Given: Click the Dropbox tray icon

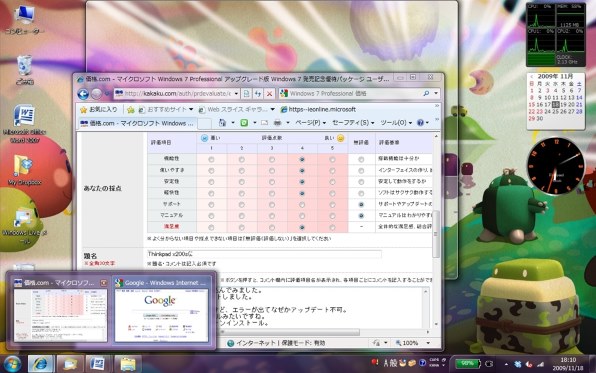Looking at the screenshot, I should 517,364.
